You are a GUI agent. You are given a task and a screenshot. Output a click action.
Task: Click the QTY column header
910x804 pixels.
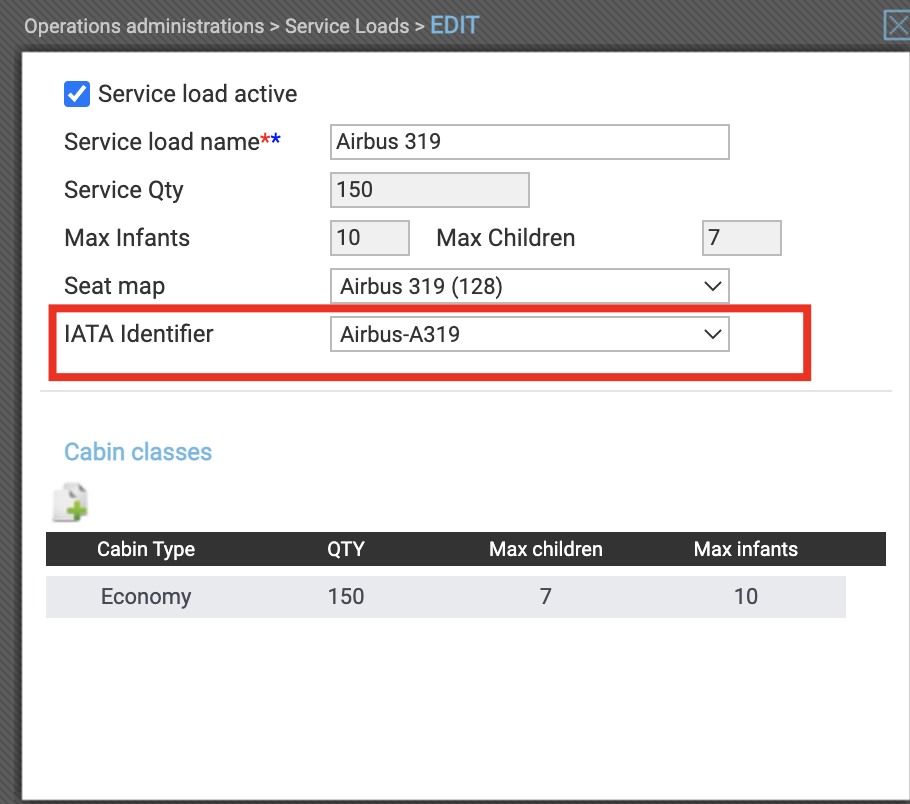[x=346, y=549]
